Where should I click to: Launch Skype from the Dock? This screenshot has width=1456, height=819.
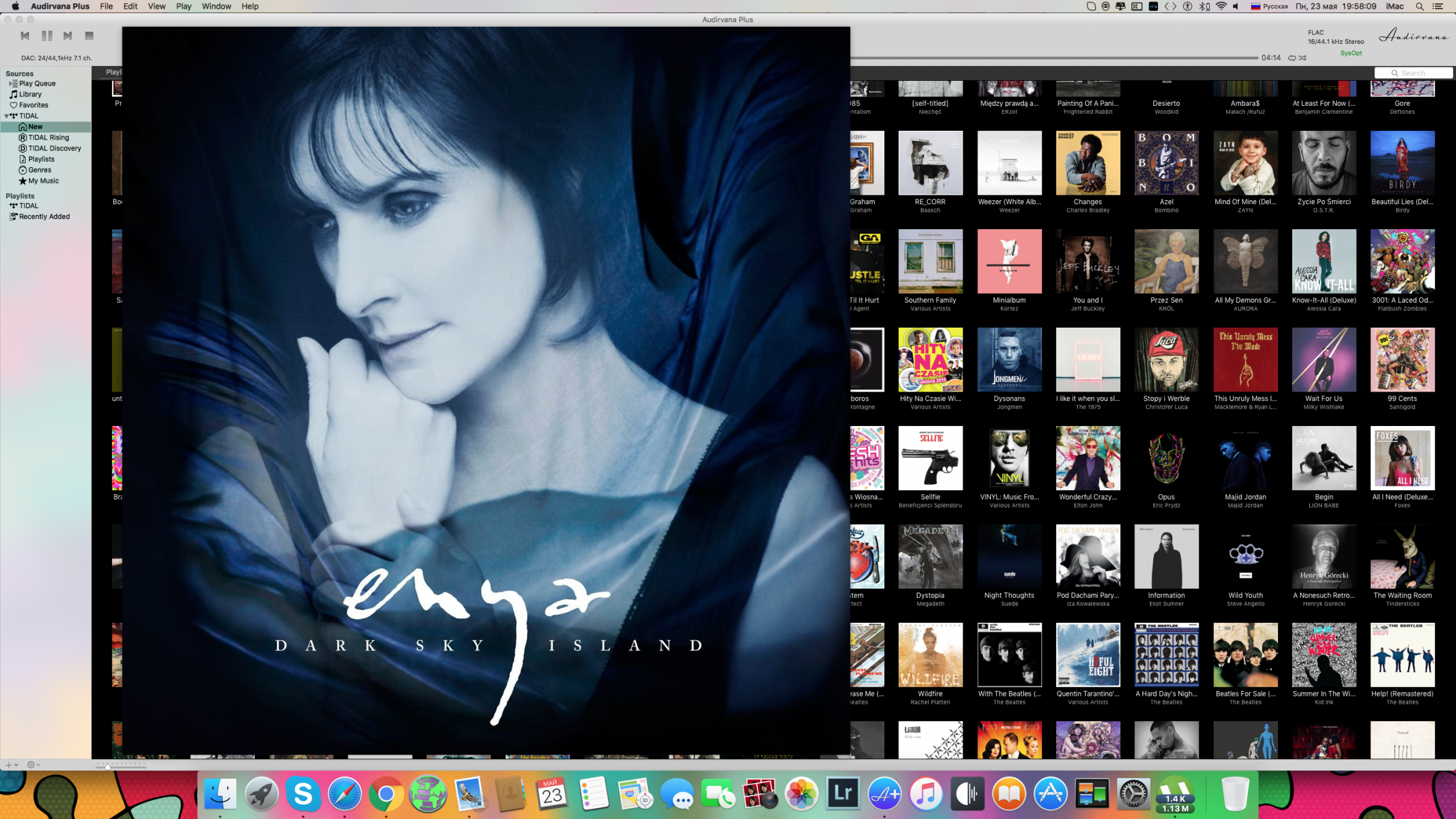click(303, 793)
